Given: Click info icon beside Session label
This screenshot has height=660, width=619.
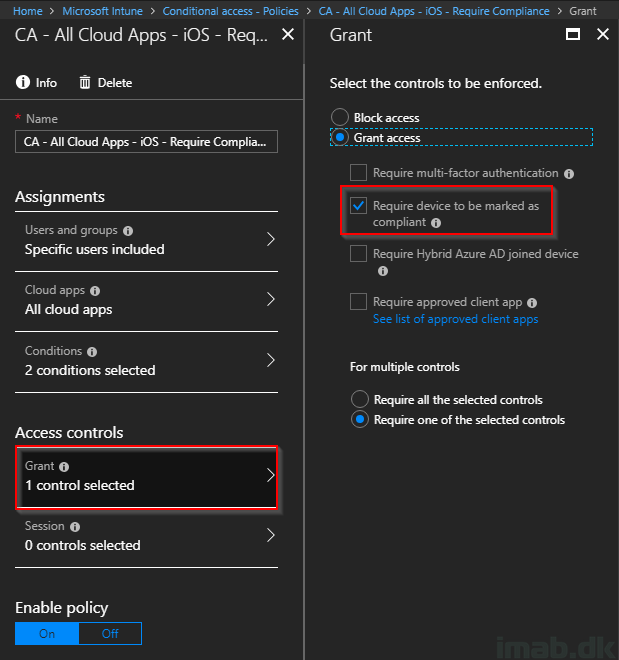Looking at the screenshot, I should pyautogui.click(x=75, y=527).
